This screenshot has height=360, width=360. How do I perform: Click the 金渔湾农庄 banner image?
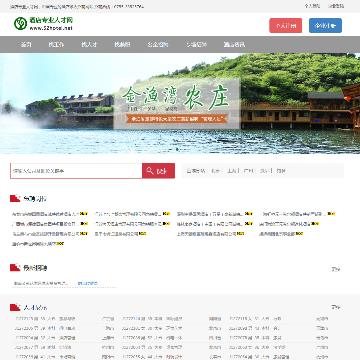pos(180,103)
